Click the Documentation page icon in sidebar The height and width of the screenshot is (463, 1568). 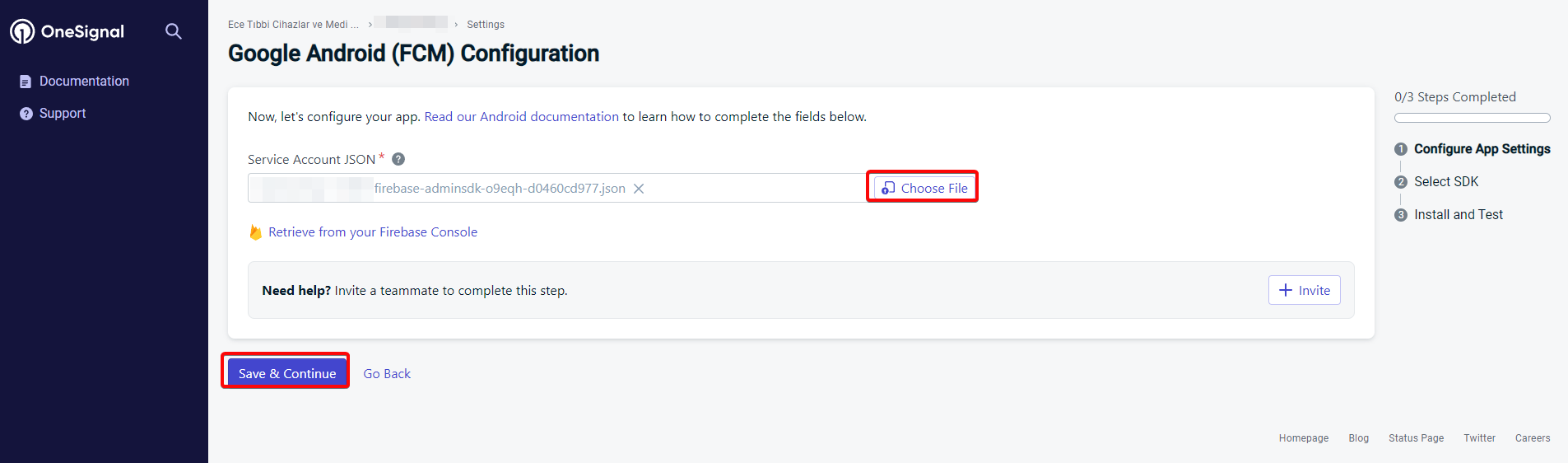26,82
